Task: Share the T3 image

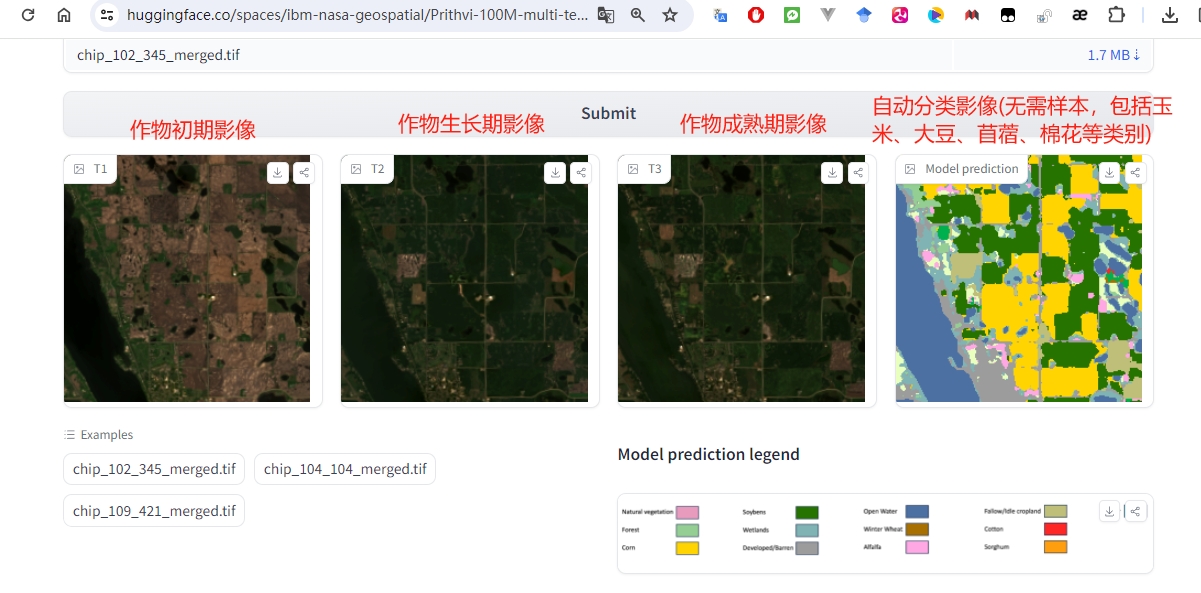Action: [857, 172]
